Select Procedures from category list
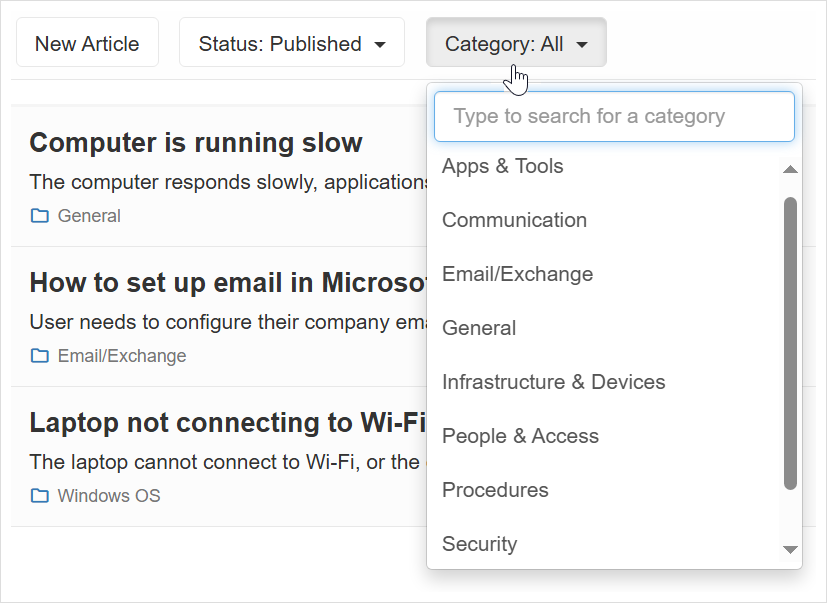Image resolution: width=827 pixels, height=603 pixels. (x=495, y=491)
